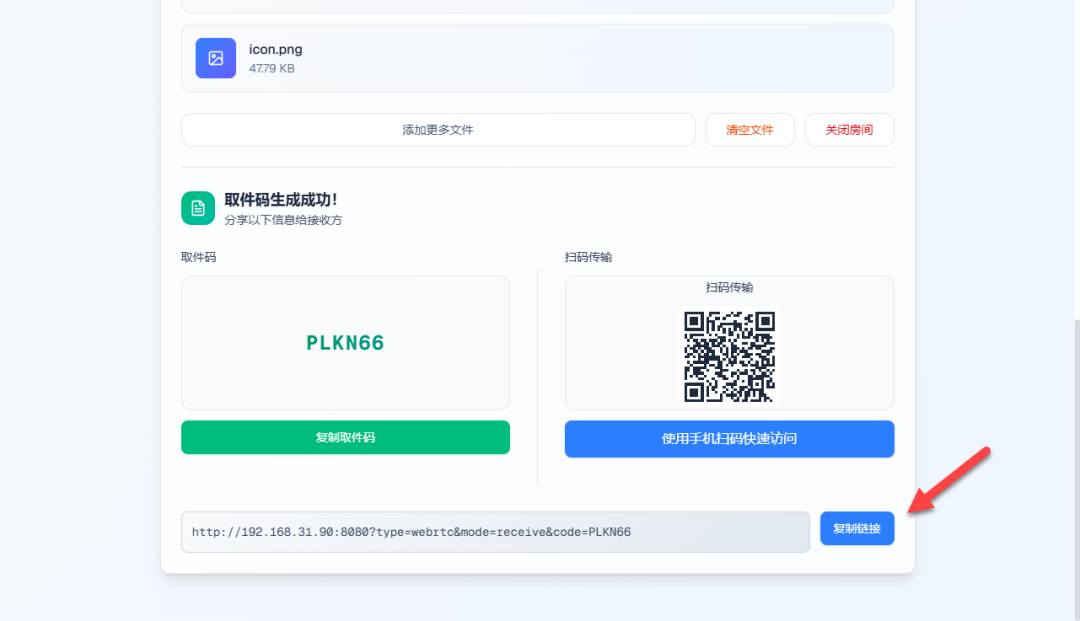Screen dimensions: 1080x621
Task: Click the QR code image
Action: coord(729,356)
